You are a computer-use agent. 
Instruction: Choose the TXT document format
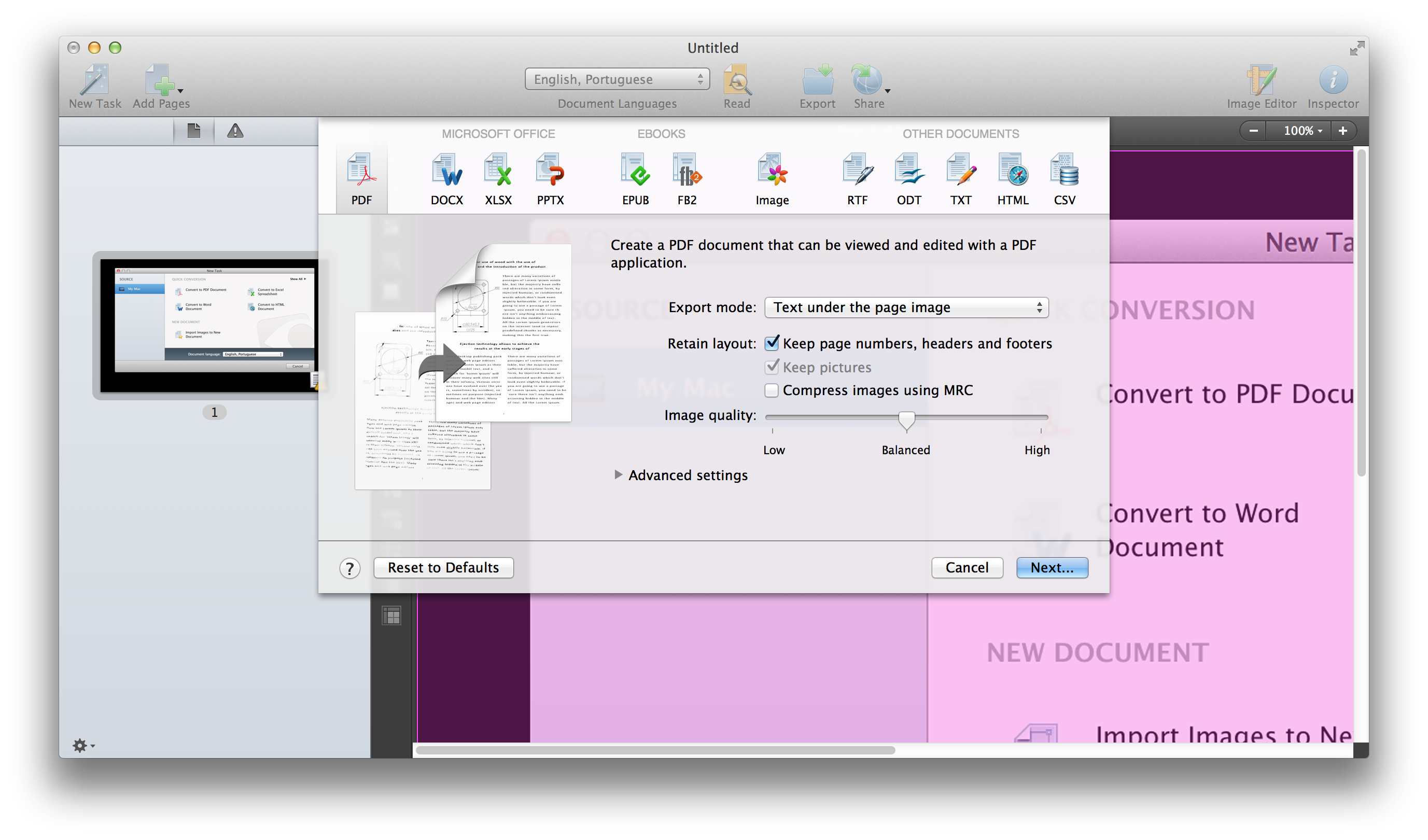[x=960, y=179]
